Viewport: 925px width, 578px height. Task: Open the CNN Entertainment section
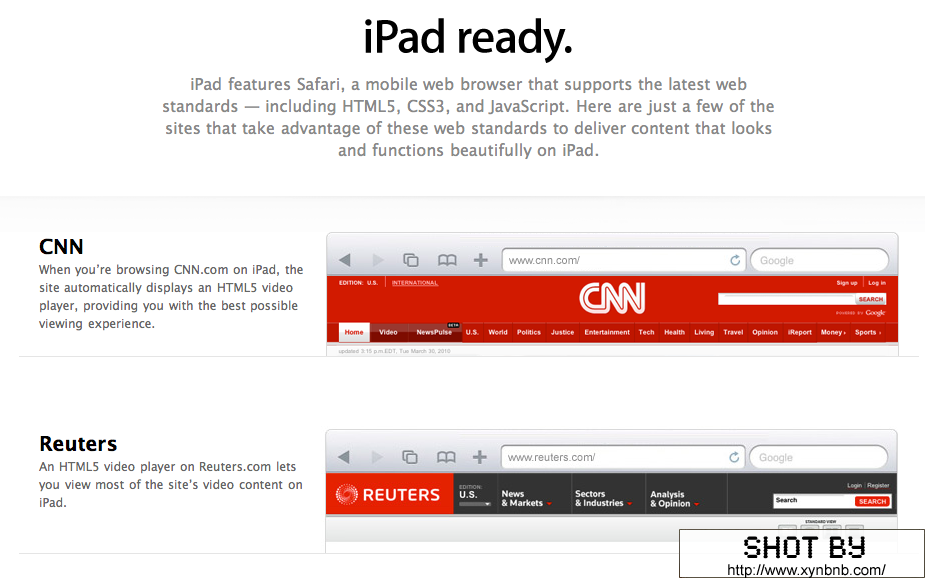(x=607, y=332)
